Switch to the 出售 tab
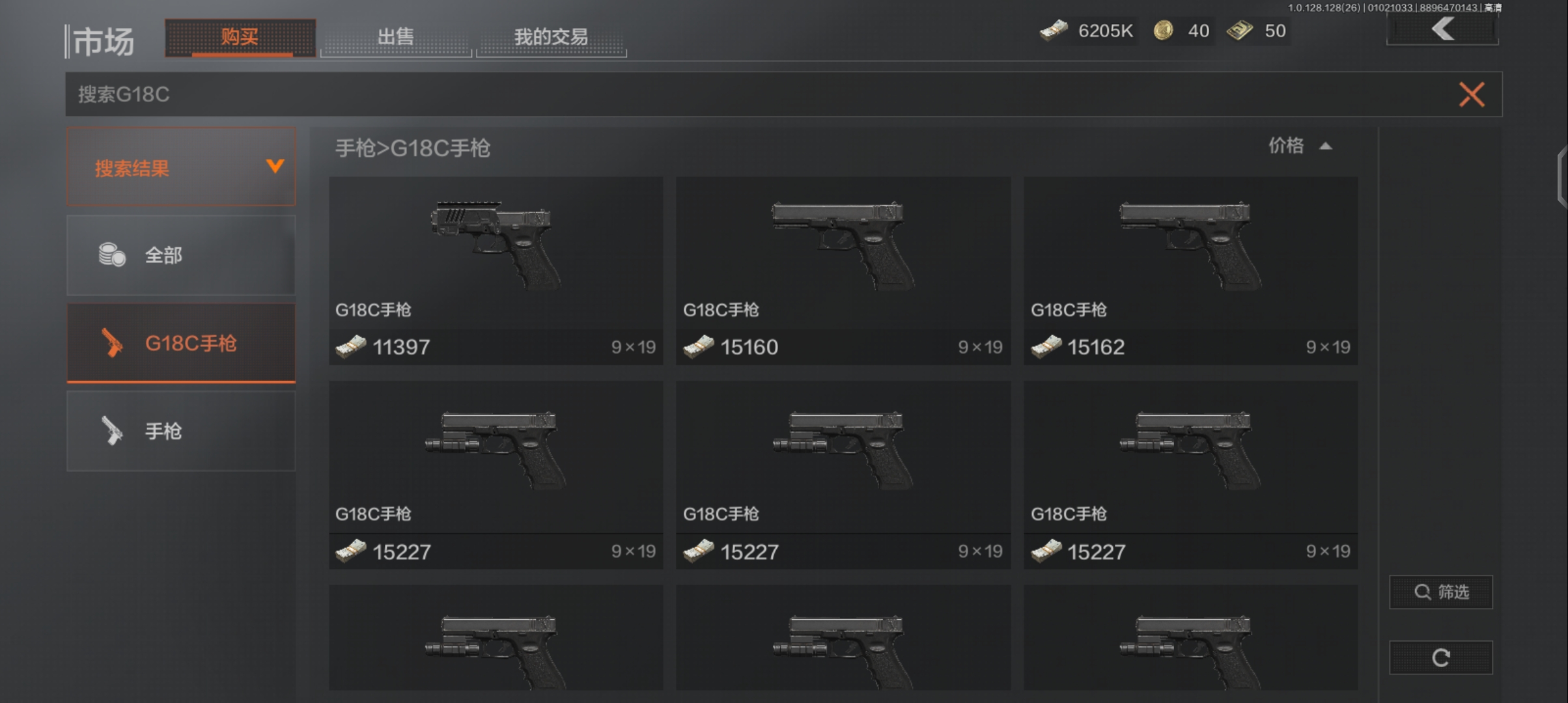Image resolution: width=1568 pixels, height=703 pixels. click(x=396, y=37)
